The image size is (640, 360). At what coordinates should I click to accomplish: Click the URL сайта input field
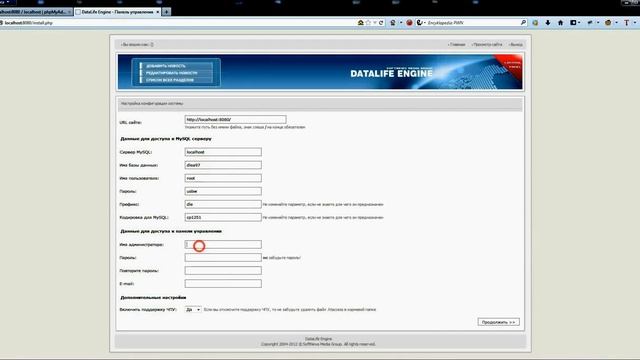point(236,119)
